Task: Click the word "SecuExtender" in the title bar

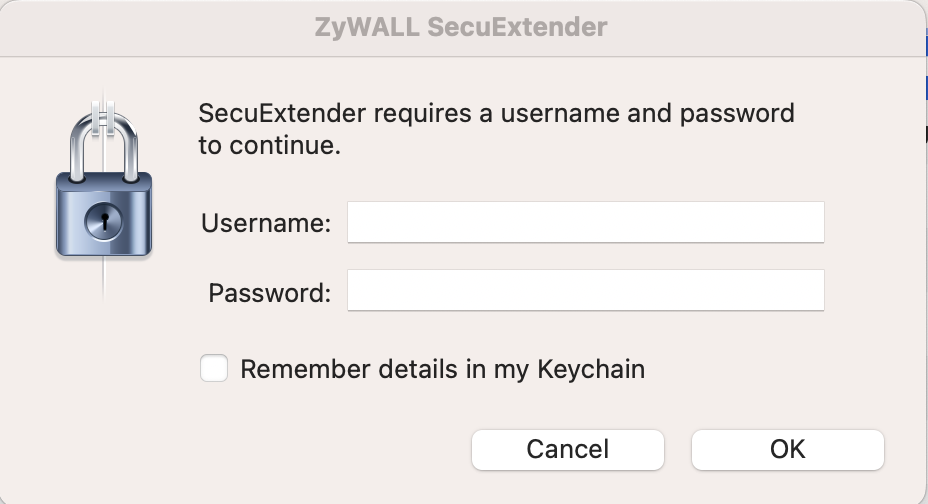Action: click(x=517, y=27)
